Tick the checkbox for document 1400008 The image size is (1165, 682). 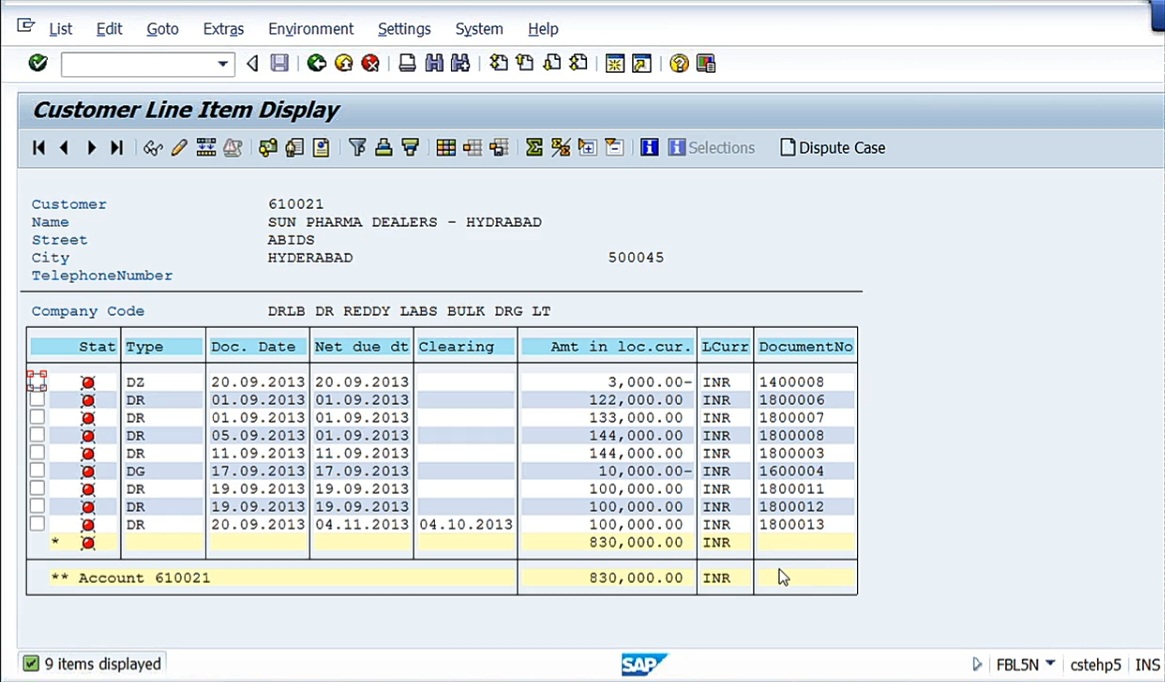(x=37, y=381)
